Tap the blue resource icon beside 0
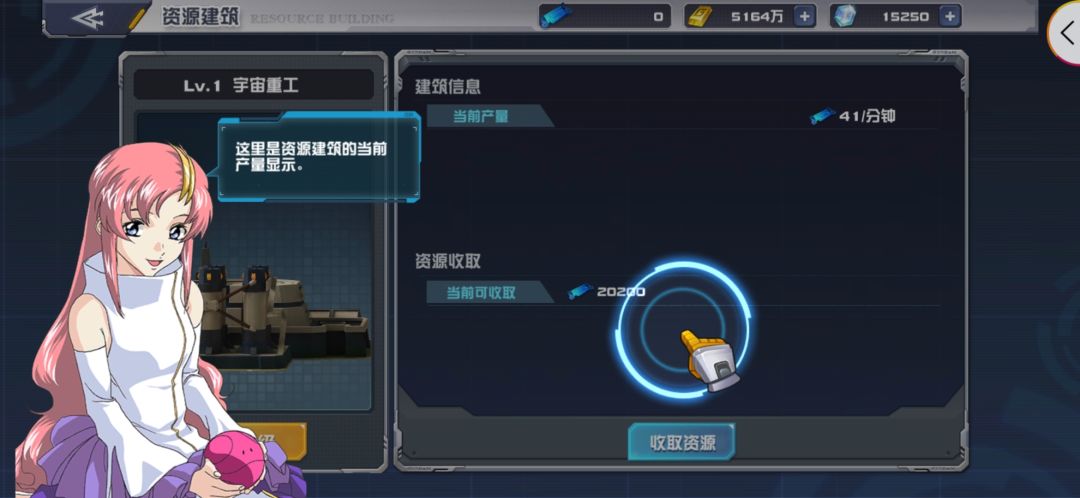Screen dimensions: 1080x498 556,16
